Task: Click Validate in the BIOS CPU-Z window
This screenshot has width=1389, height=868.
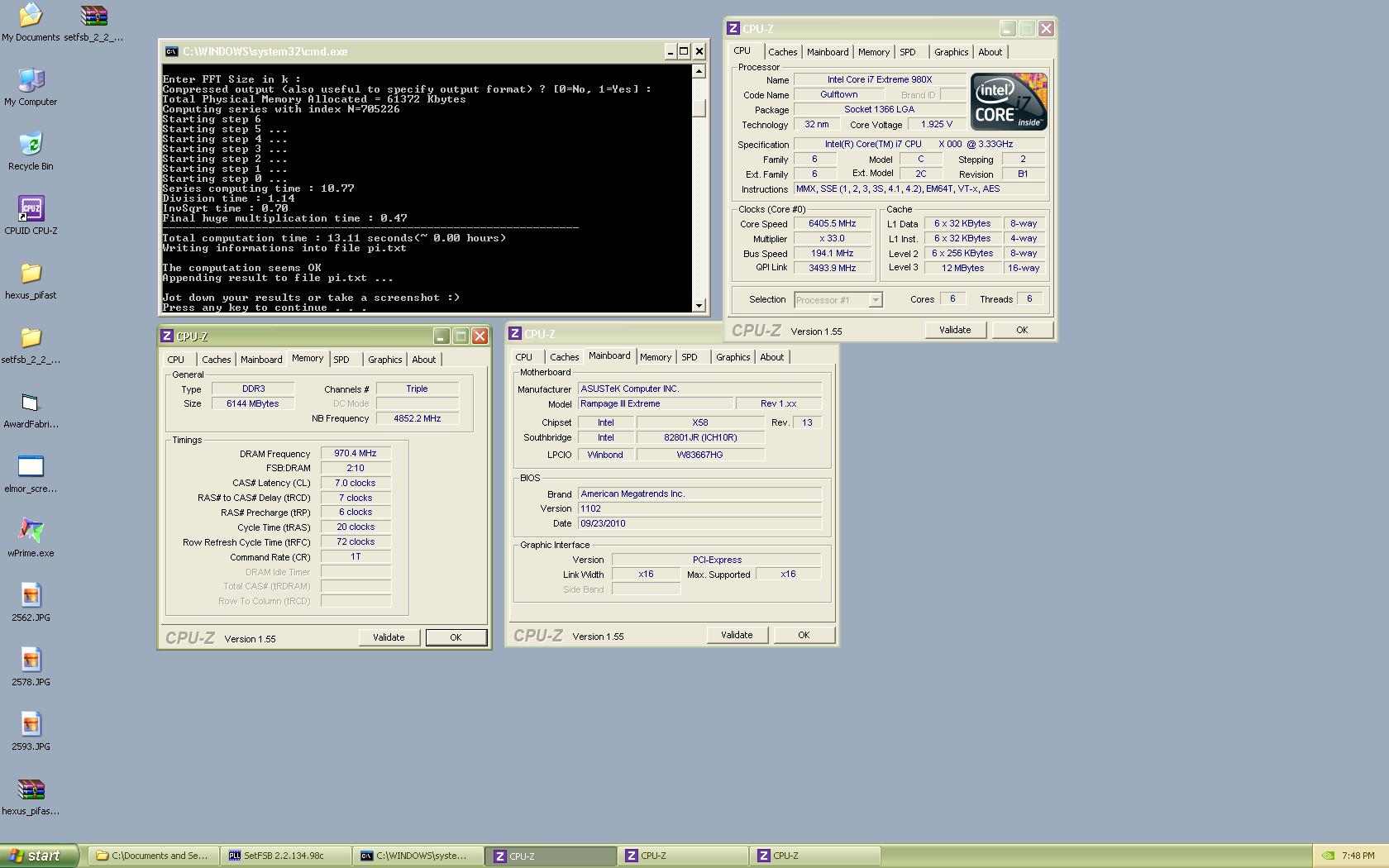Action: click(737, 635)
